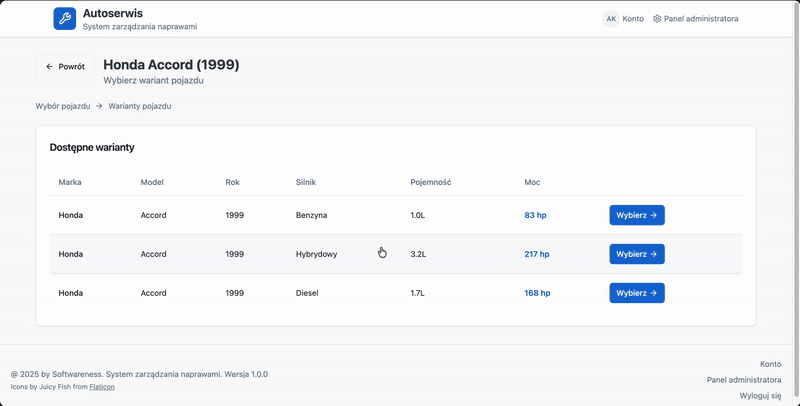
Task: Open Konto in the top header
Action: [633, 19]
